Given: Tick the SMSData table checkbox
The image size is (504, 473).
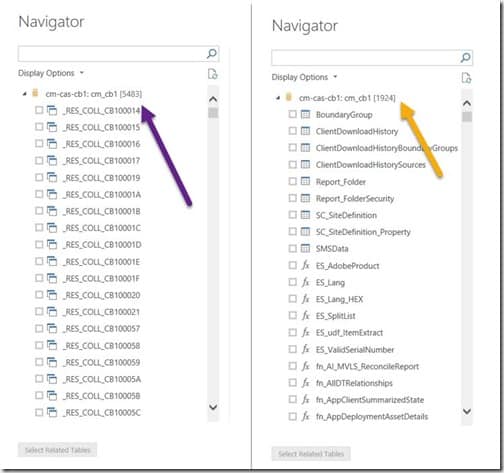Looking at the screenshot, I should pos(292,248).
